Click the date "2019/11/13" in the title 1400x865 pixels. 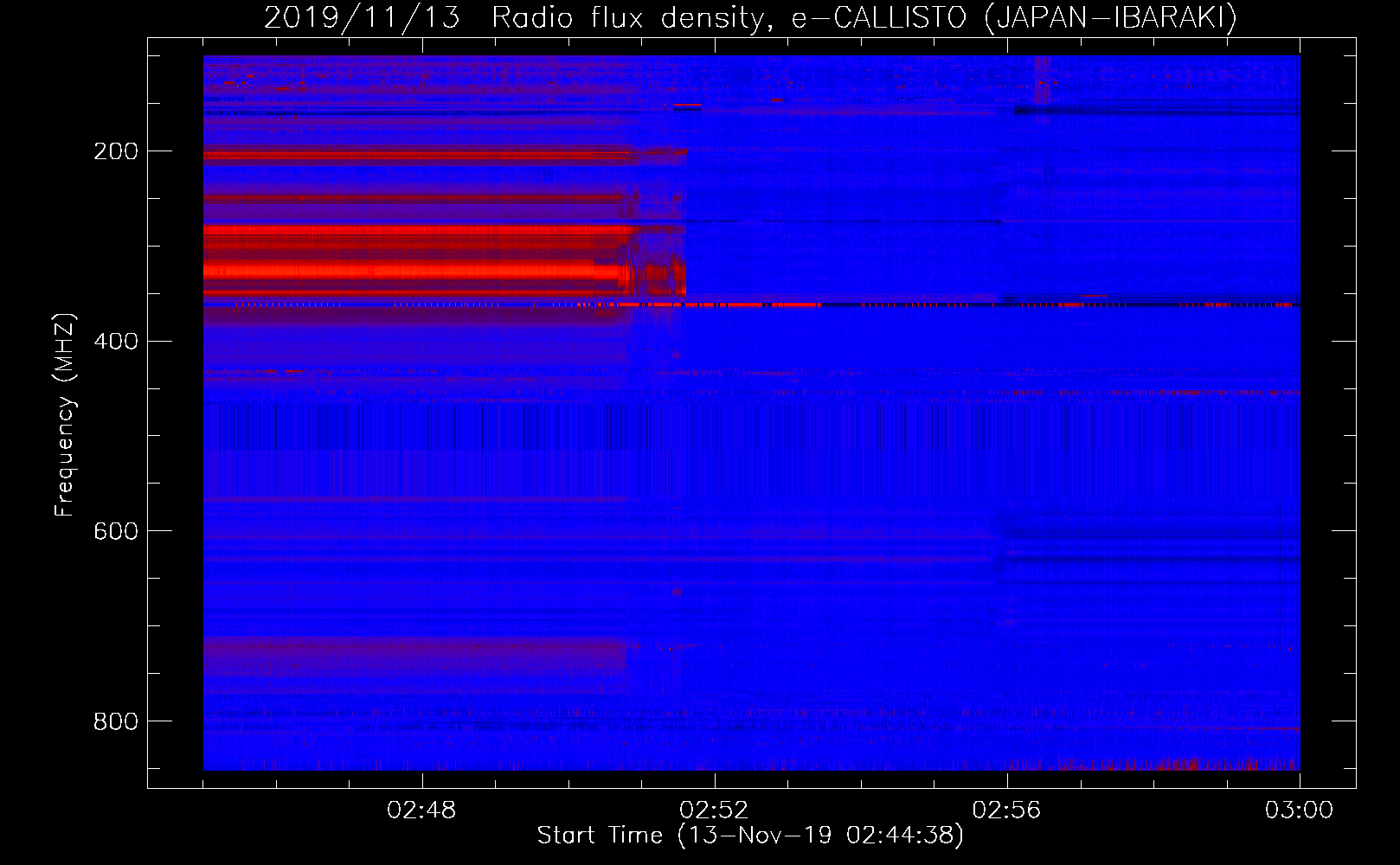[362, 17]
